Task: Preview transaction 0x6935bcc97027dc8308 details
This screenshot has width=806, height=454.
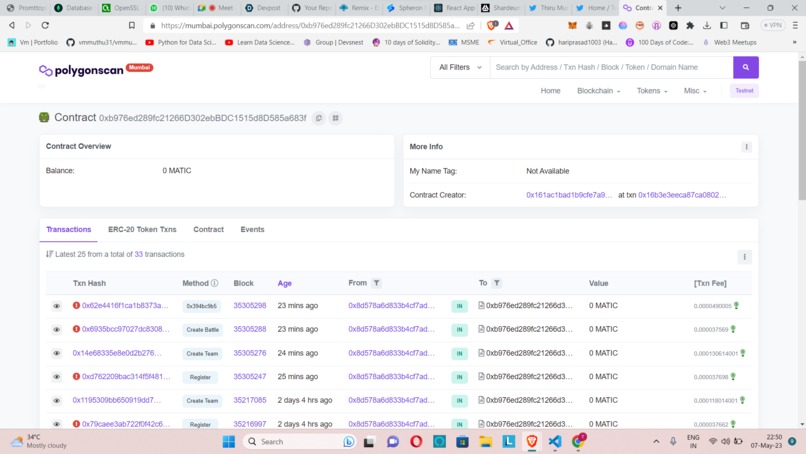Action: (57, 330)
